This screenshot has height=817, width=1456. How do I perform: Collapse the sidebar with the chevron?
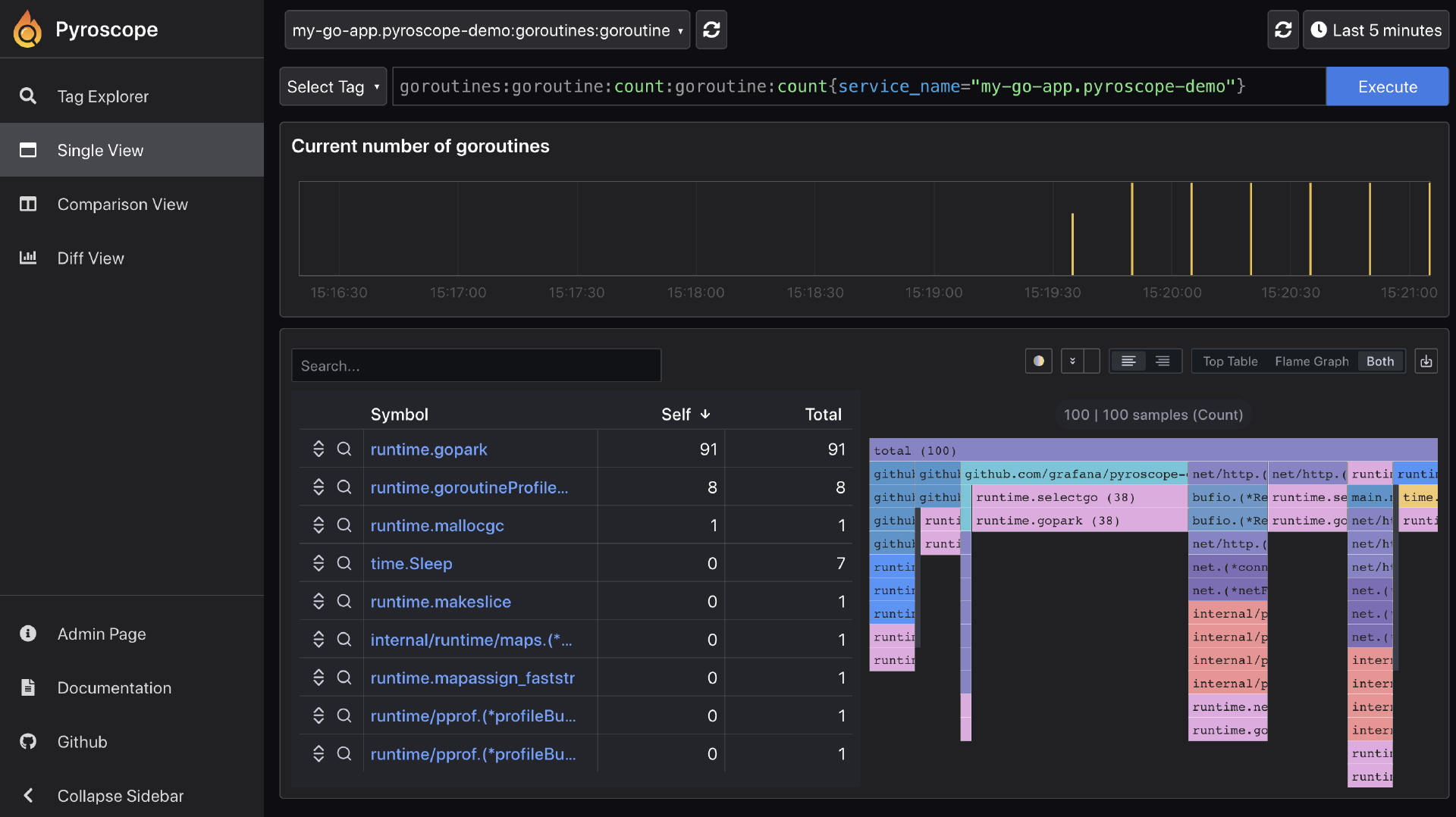coord(28,796)
